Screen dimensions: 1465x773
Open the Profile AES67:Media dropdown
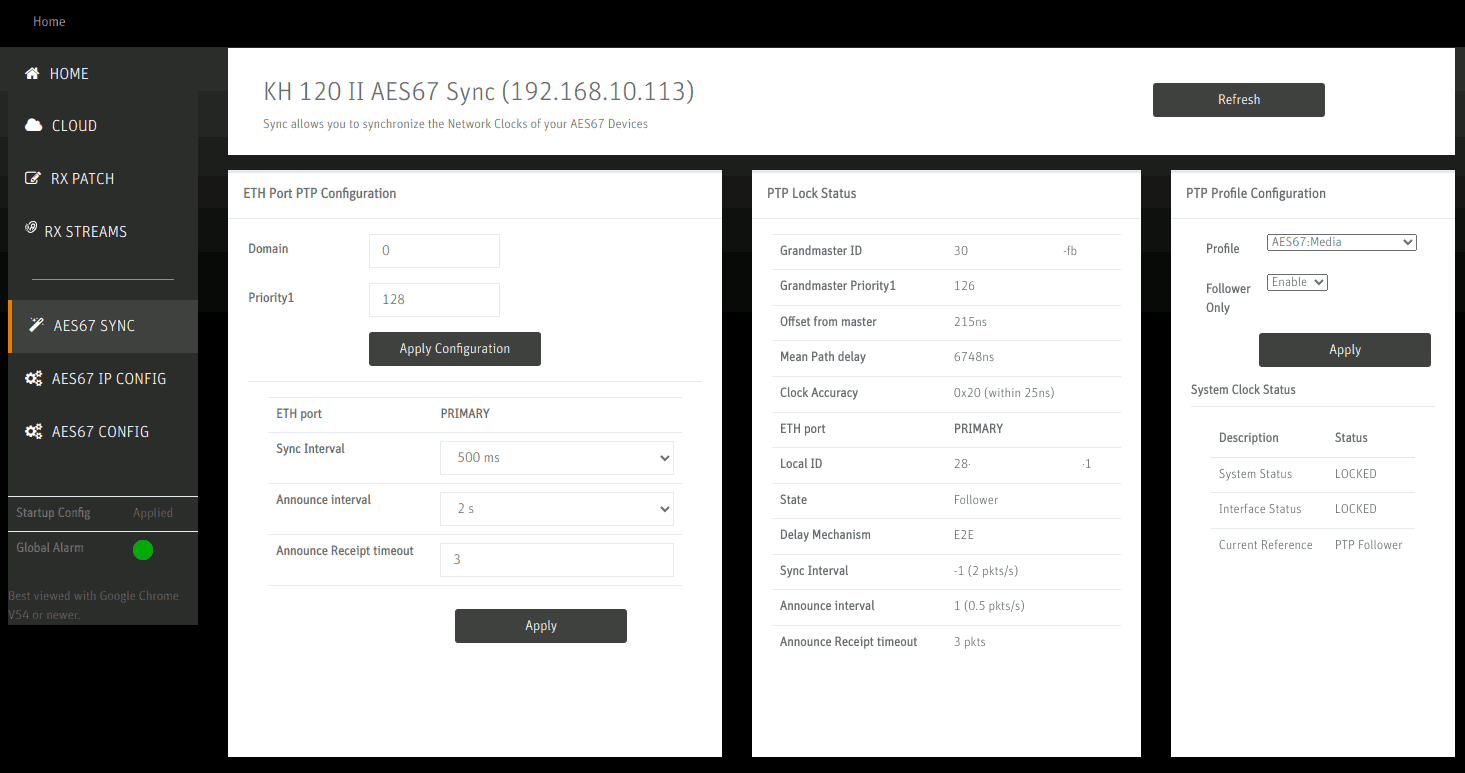[1342, 242]
